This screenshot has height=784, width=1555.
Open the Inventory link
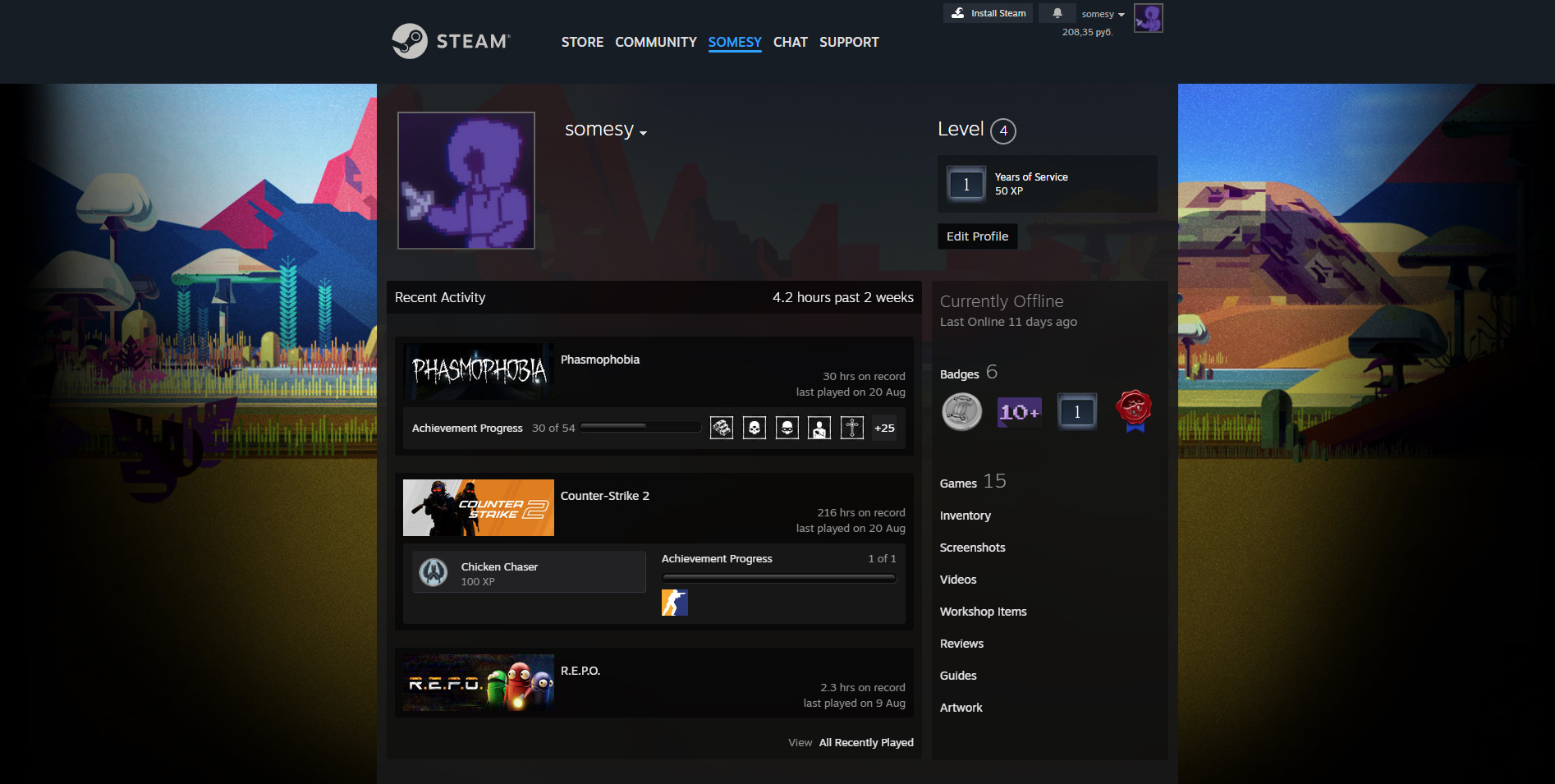(x=966, y=516)
